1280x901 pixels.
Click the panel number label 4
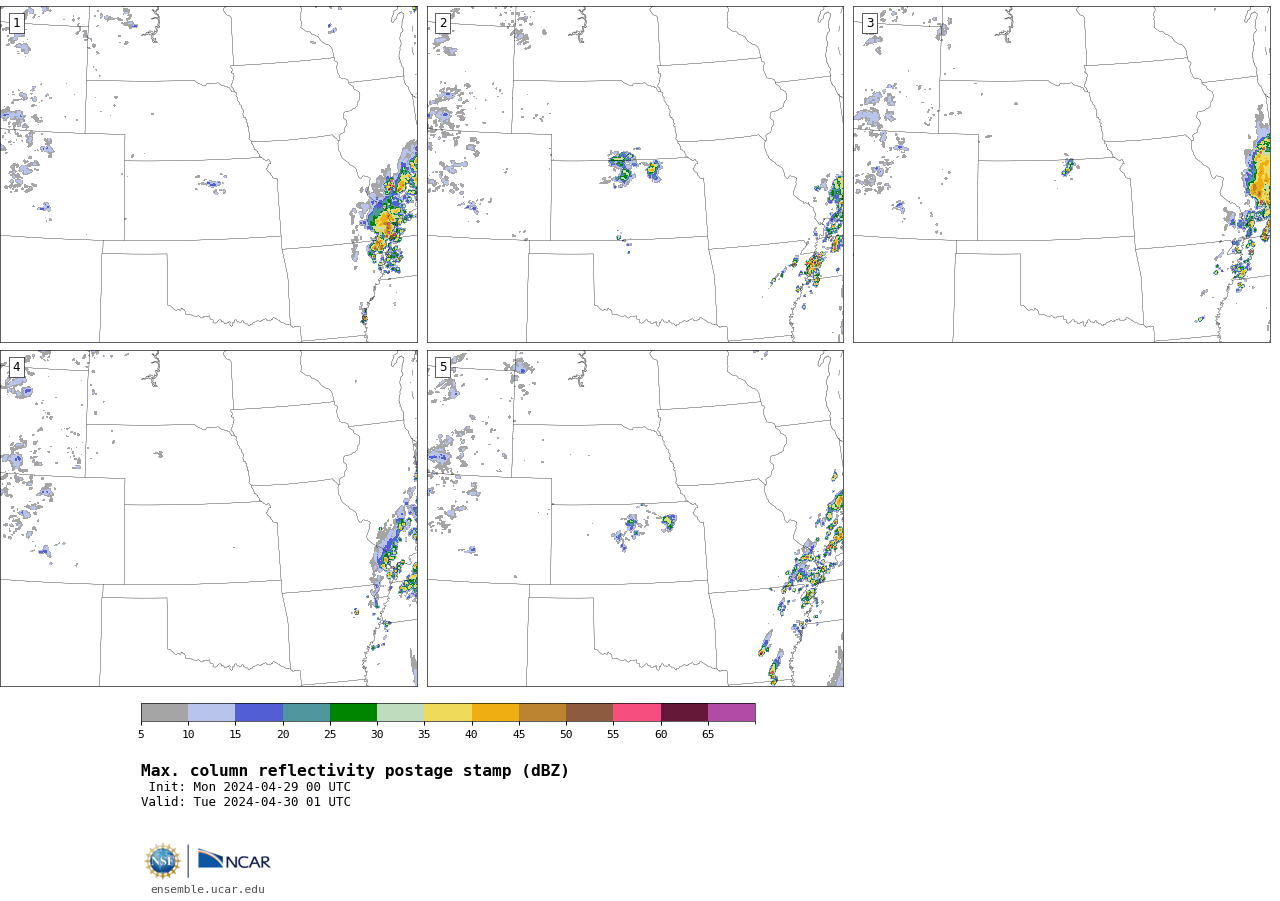tap(16, 367)
